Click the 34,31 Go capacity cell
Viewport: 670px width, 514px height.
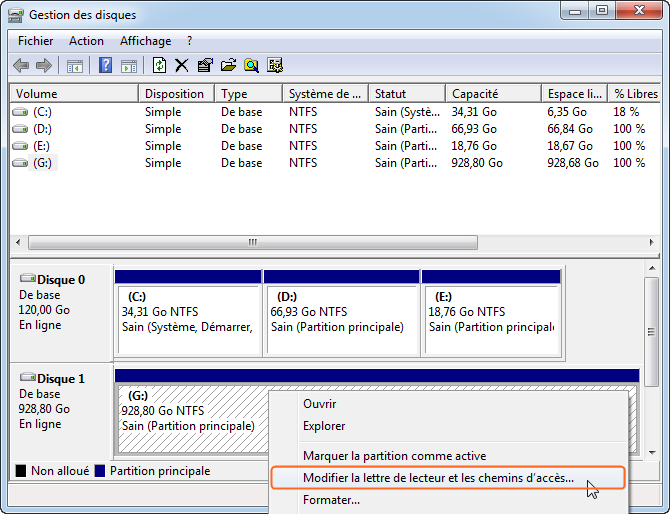(x=474, y=112)
